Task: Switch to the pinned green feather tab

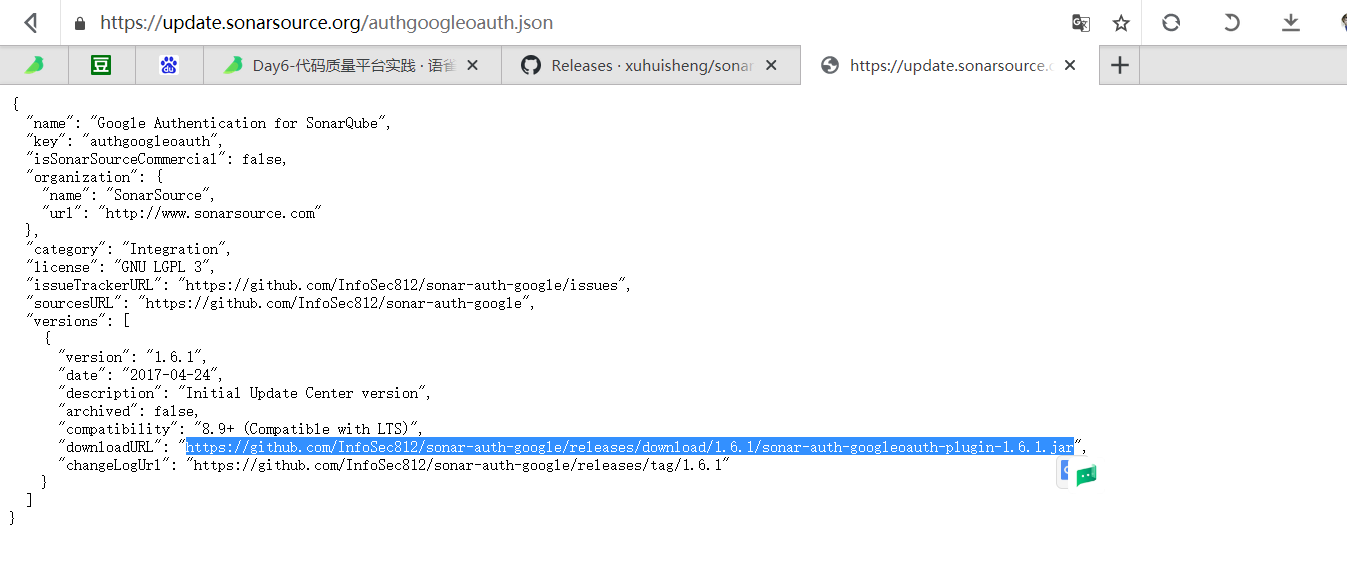Action: tap(34, 65)
